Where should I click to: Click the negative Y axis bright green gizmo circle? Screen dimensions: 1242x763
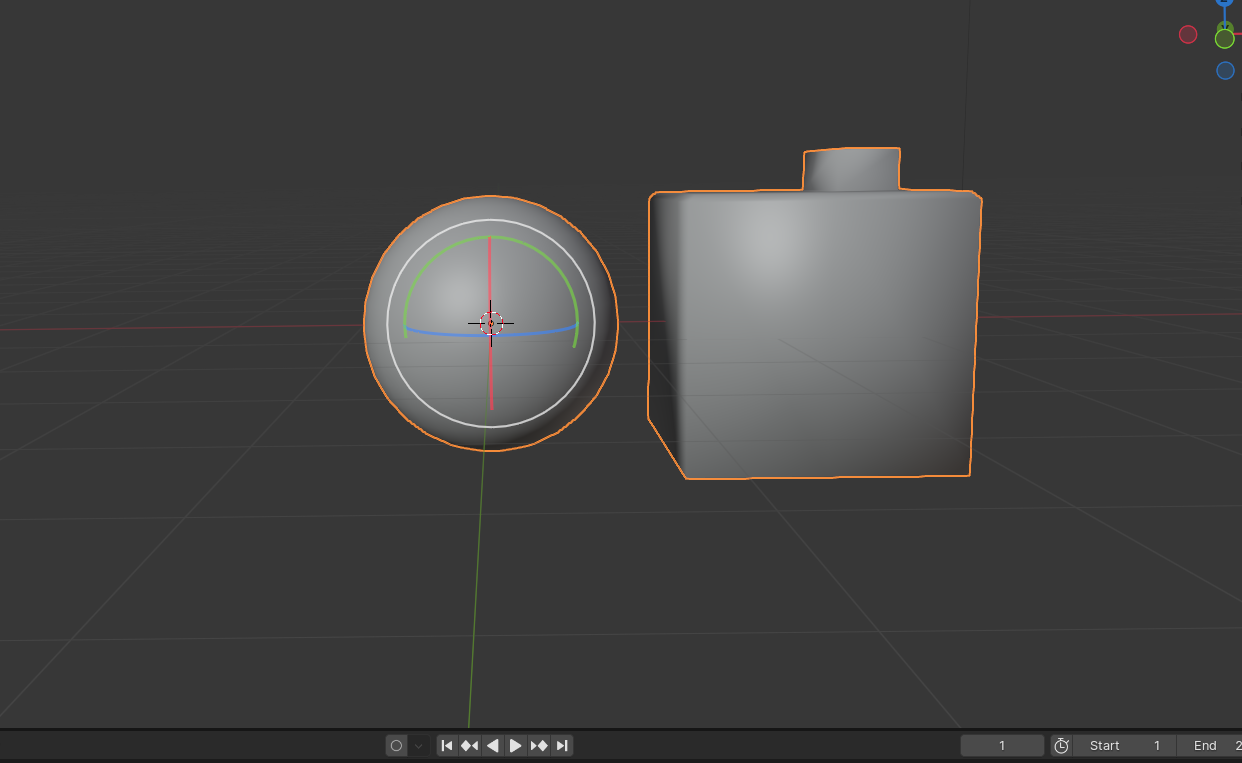[x=1225, y=39]
